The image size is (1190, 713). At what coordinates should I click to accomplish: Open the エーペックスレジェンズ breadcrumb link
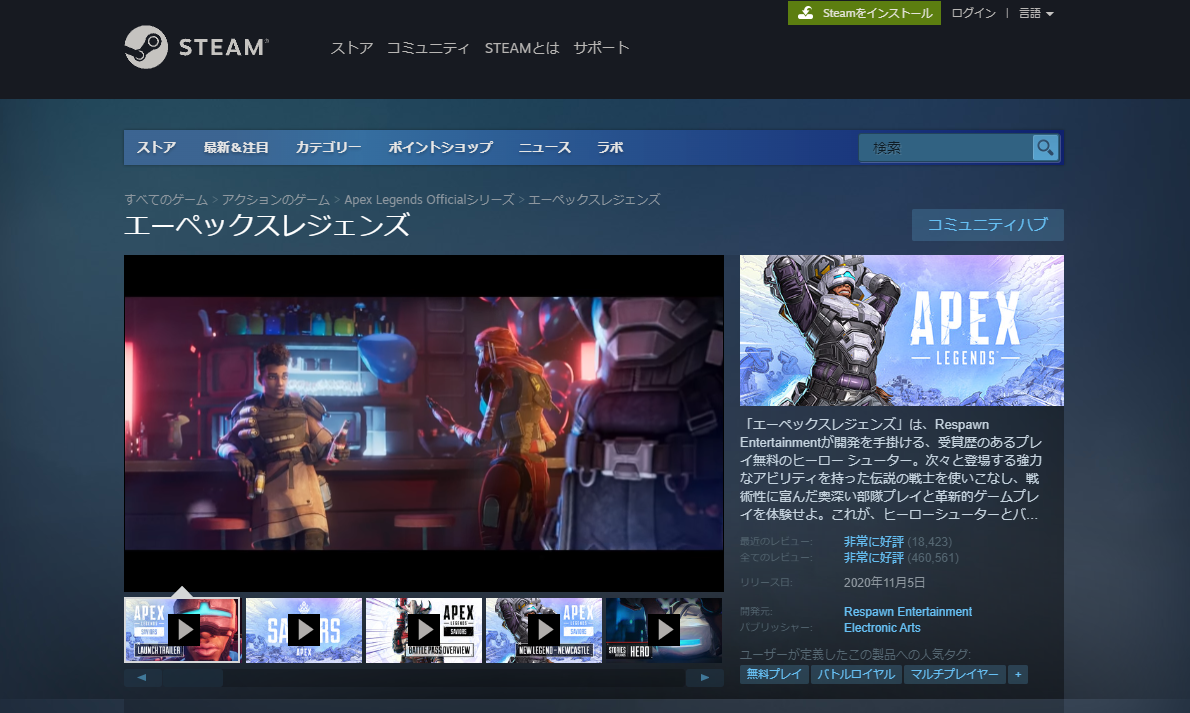click(593, 200)
